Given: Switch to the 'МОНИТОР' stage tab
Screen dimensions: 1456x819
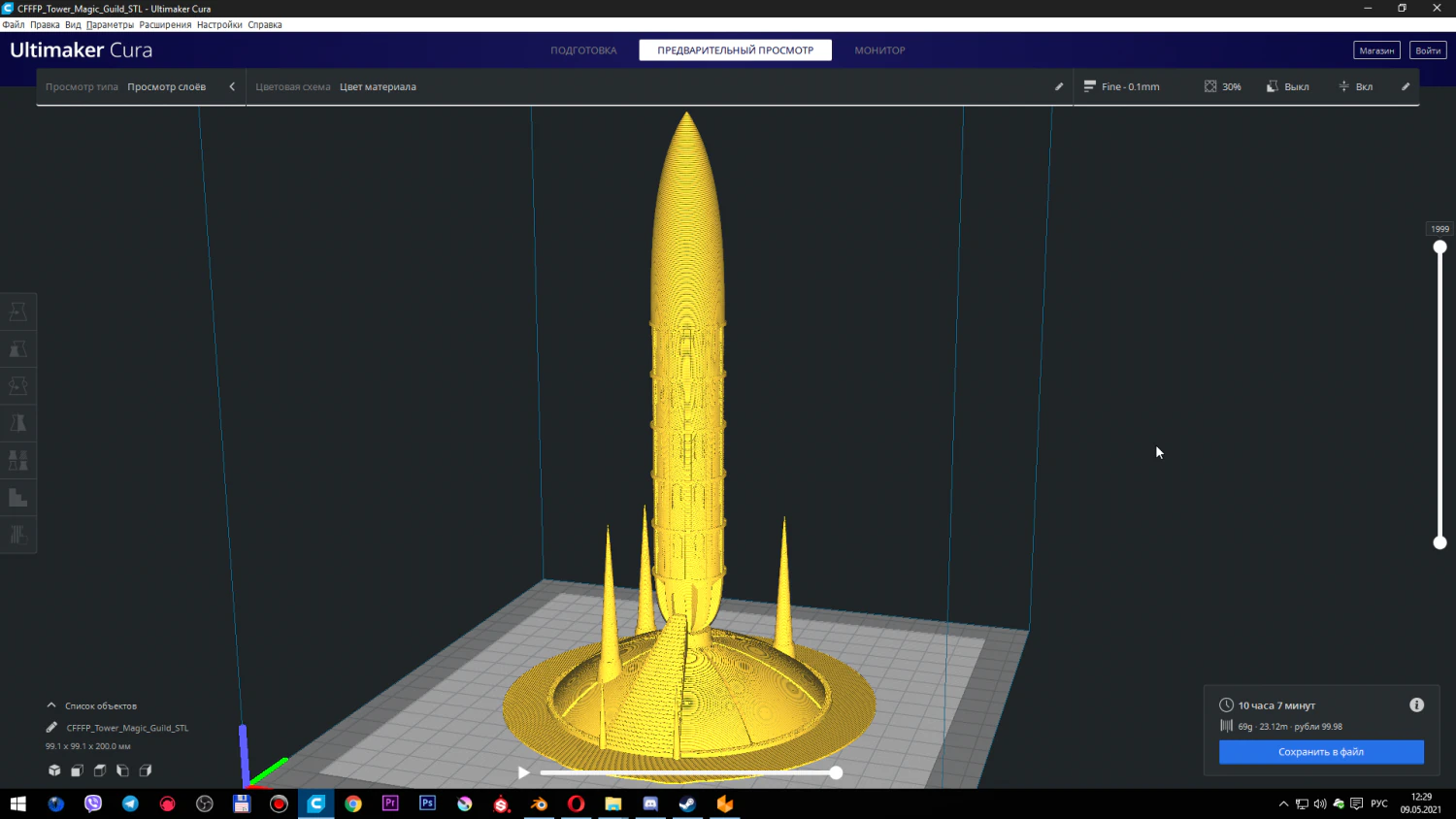Looking at the screenshot, I should [879, 50].
